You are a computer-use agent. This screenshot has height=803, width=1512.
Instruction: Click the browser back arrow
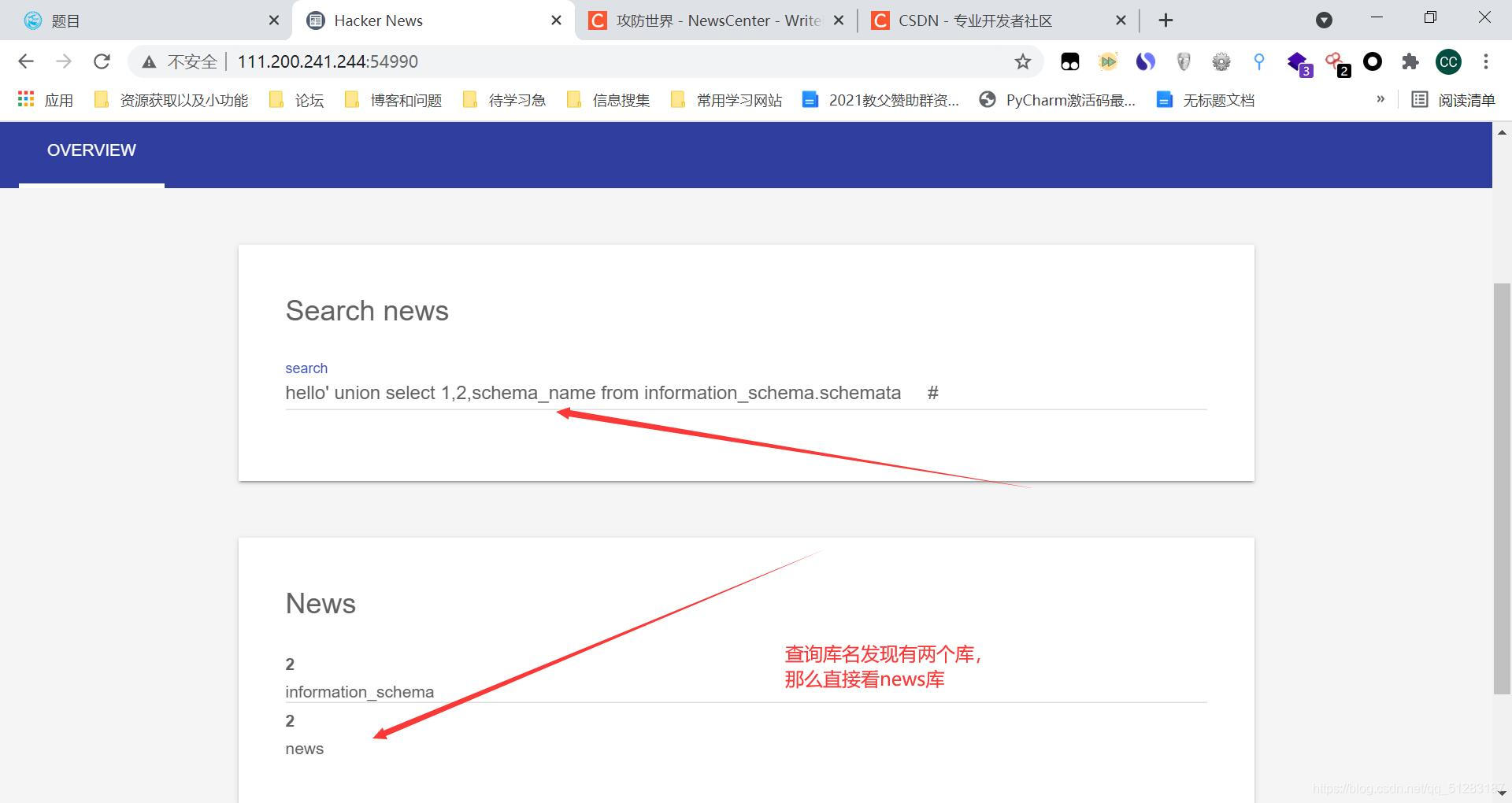click(x=26, y=61)
